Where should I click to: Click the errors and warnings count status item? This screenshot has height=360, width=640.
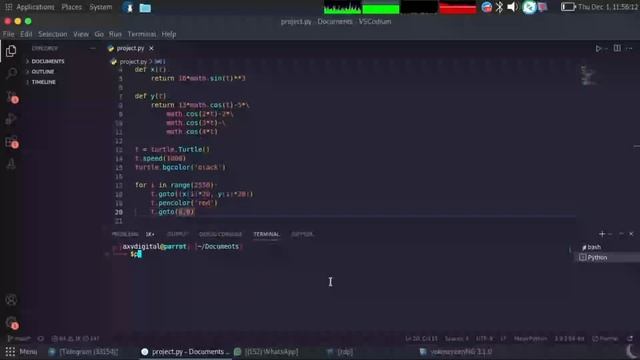(x=75, y=339)
